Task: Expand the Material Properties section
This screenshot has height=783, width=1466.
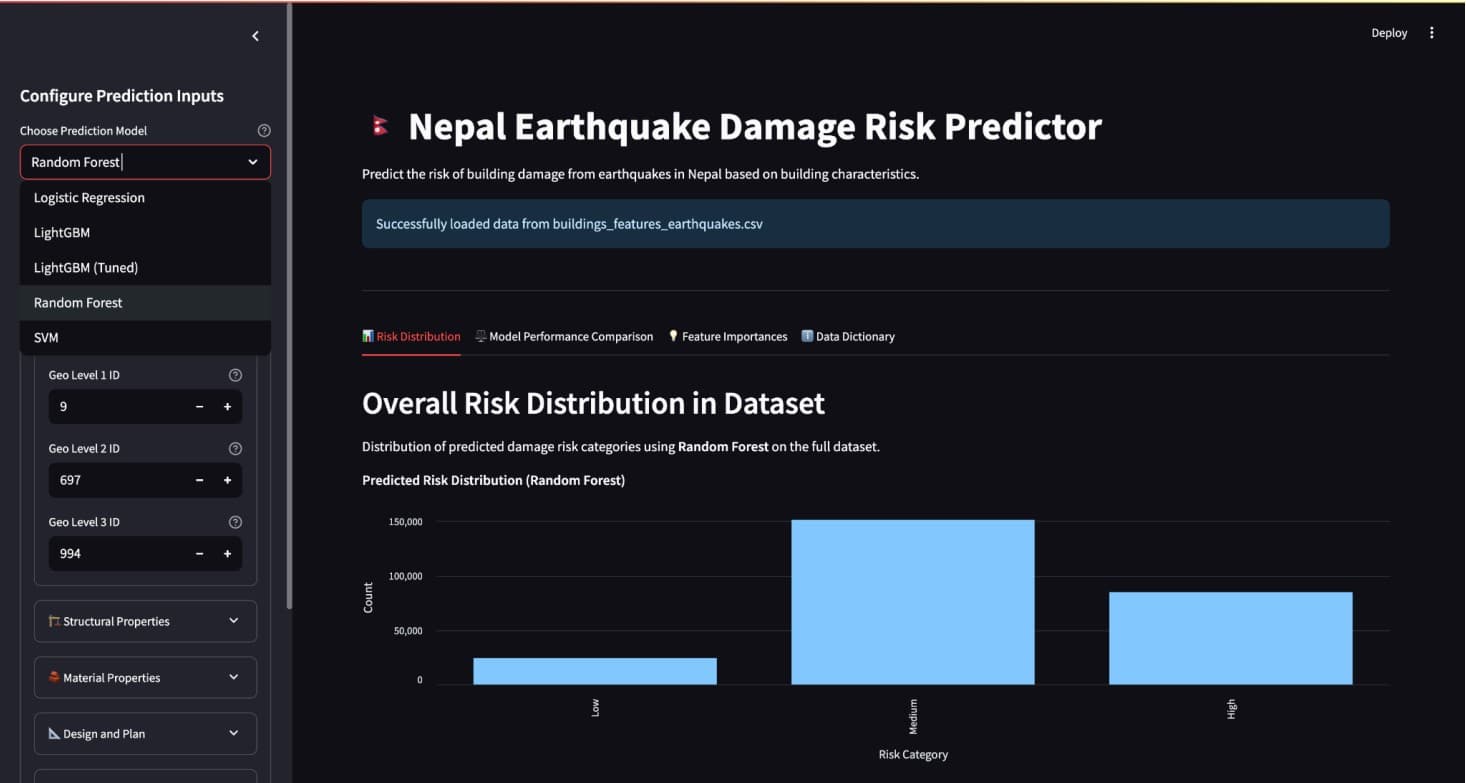Action: click(x=145, y=677)
